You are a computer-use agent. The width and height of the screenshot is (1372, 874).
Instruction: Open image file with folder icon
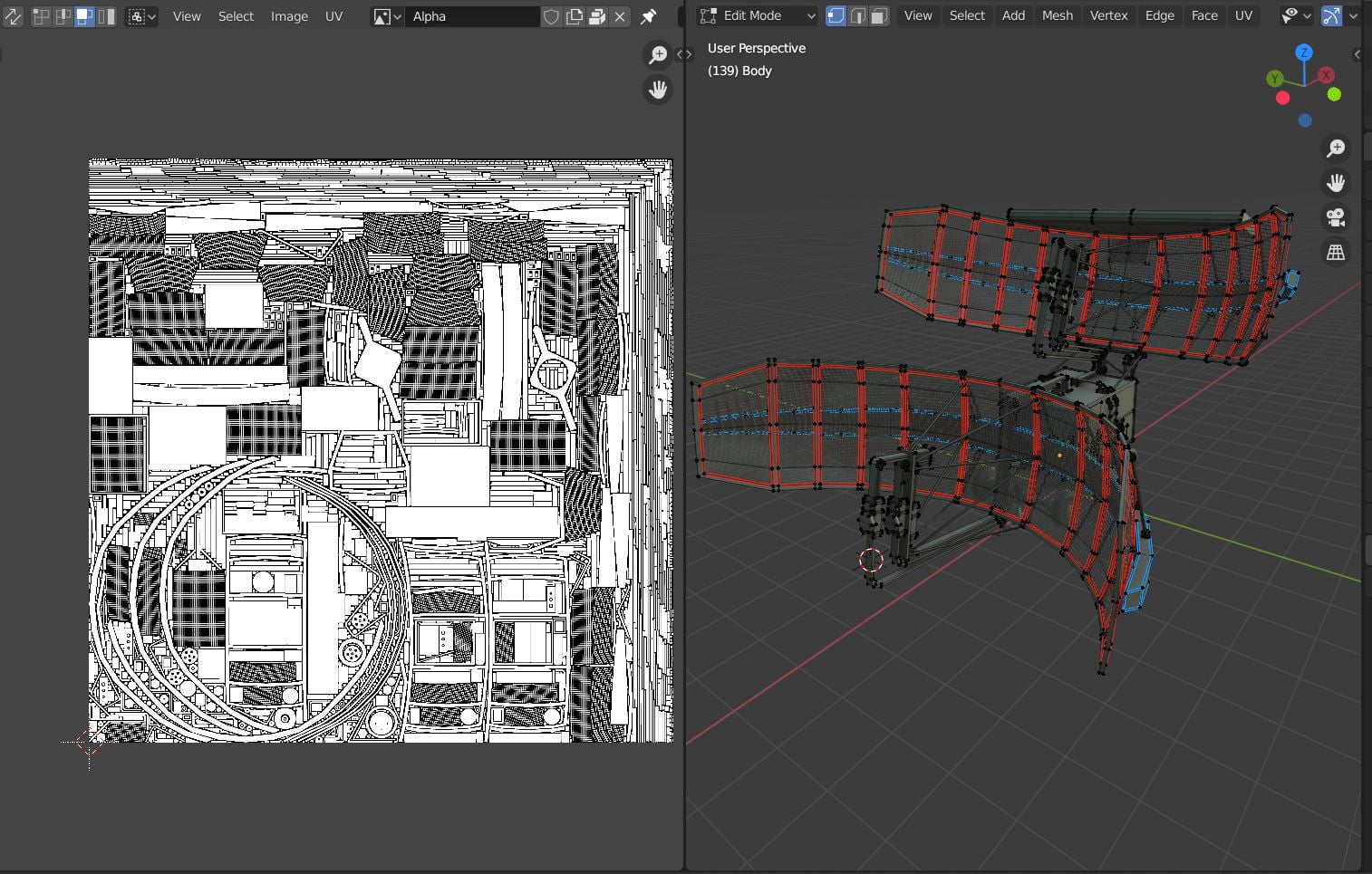(x=597, y=16)
